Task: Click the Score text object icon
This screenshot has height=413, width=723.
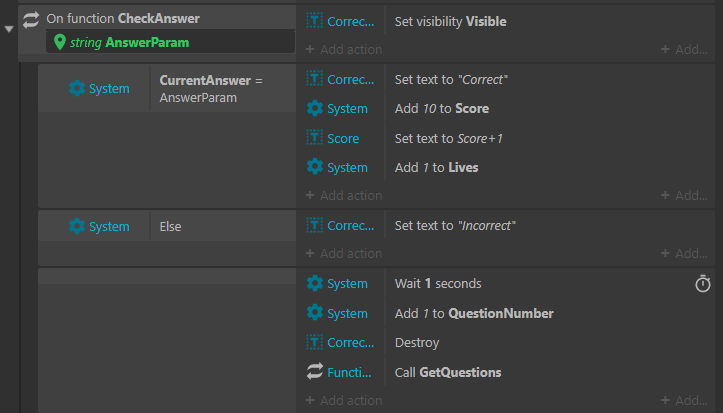Action: pos(314,138)
